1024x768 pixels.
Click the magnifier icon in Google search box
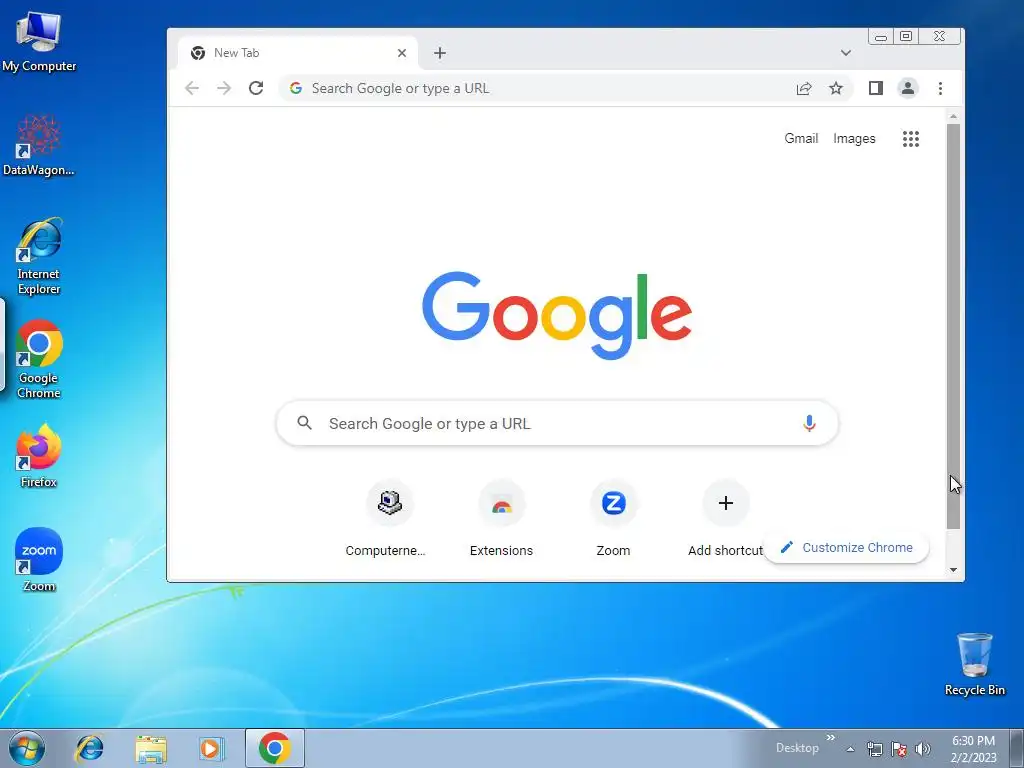(x=304, y=423)
